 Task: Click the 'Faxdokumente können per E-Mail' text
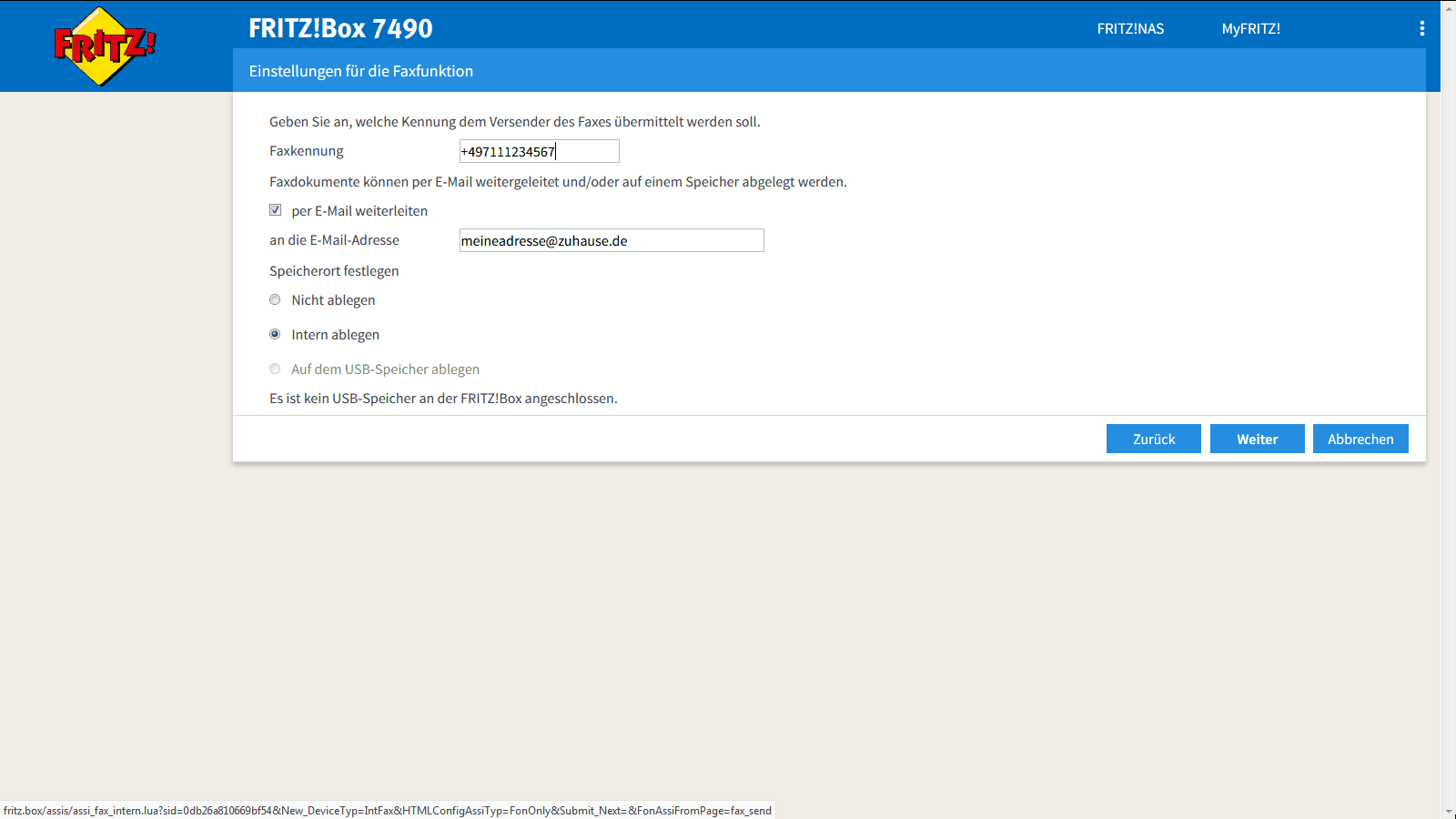pos(558,182)
